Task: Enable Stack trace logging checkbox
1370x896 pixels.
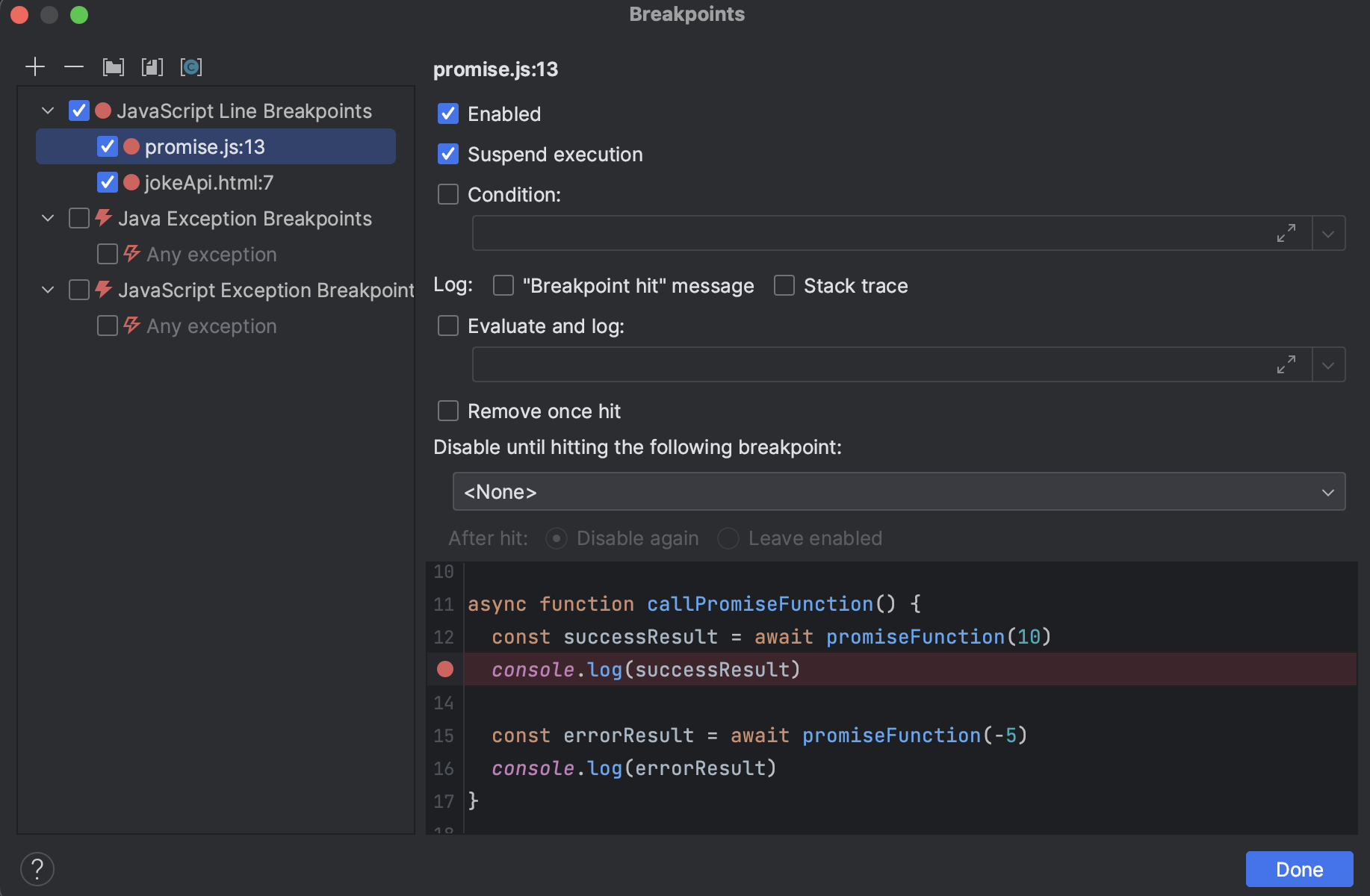Action: pyautogui.click(x=784, y=285)
